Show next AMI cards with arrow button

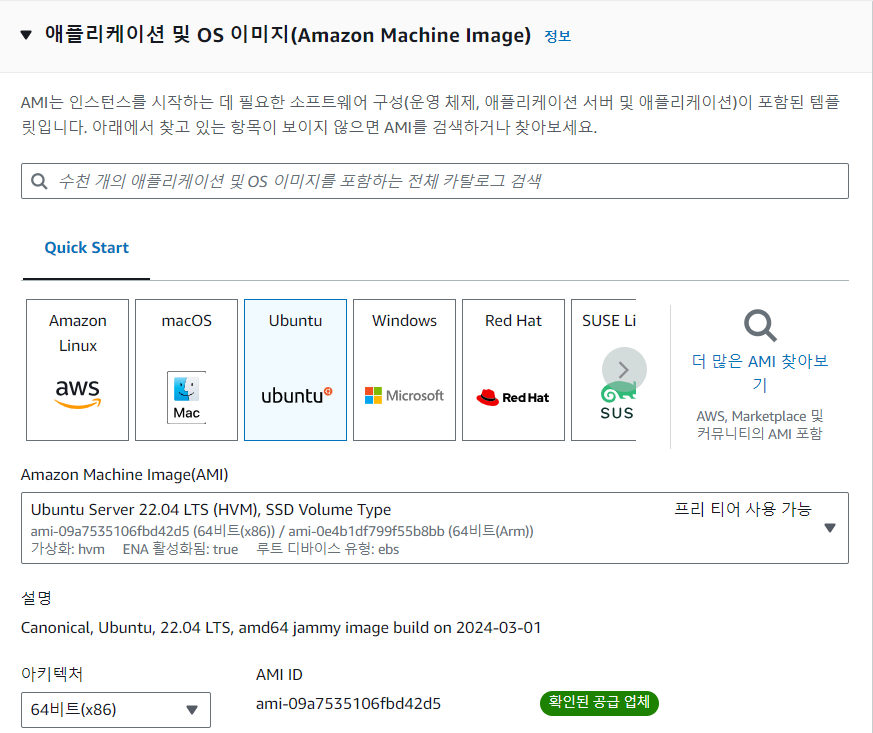click(624, 370)
